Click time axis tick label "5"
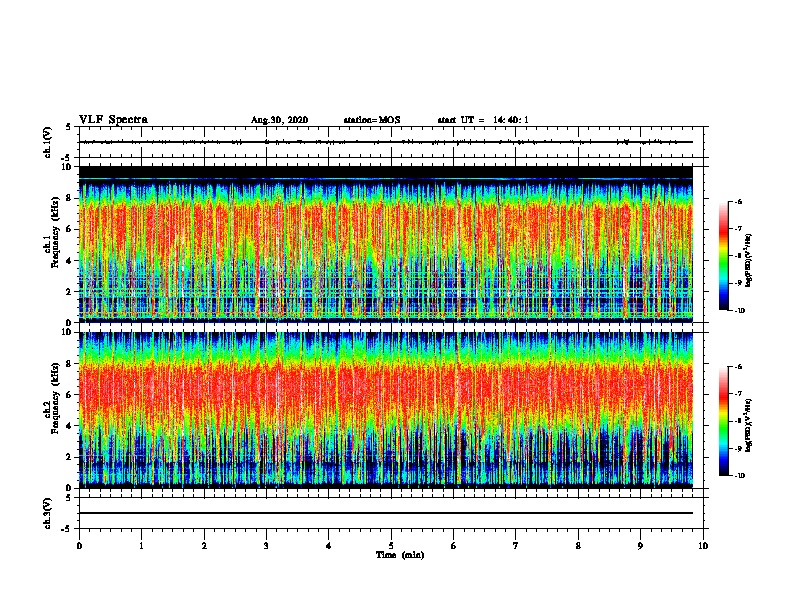792x612 pixels. point(391,546)
